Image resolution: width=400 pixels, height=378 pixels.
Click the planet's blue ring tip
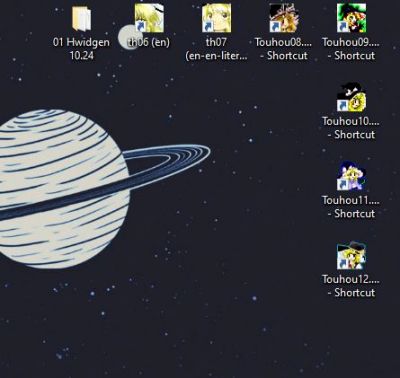[x=204, y=152]
